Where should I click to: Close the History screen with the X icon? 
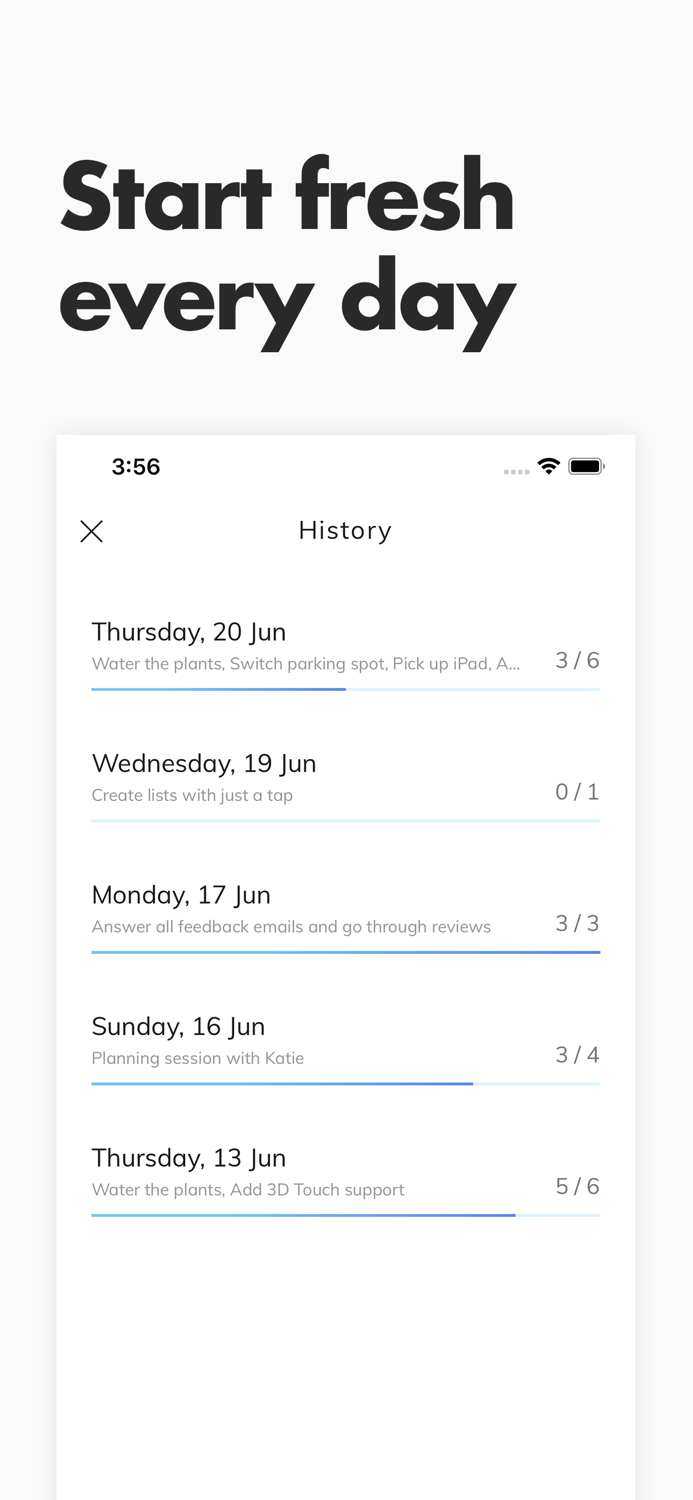[x=91, y=531]
